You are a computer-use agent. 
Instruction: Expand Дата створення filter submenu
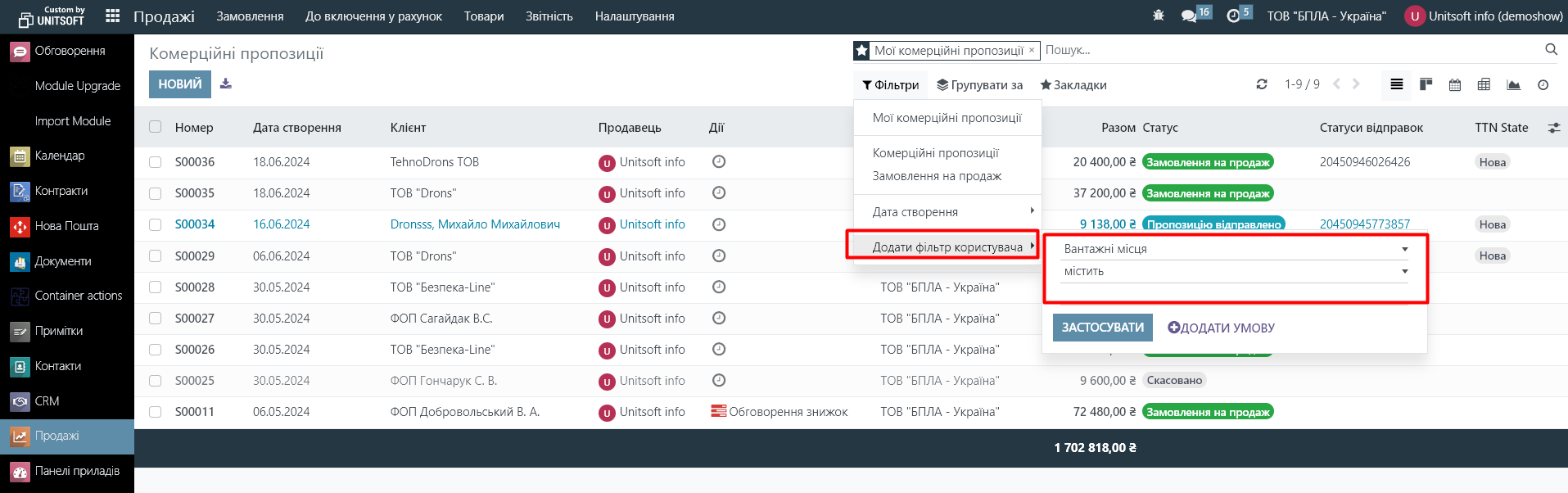click(x=947, y=211)
